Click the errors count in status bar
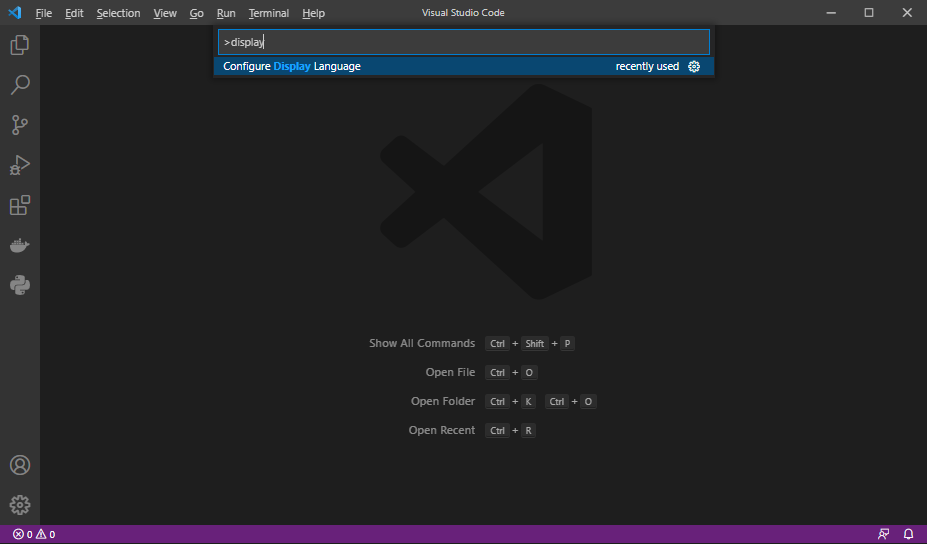 22,535
